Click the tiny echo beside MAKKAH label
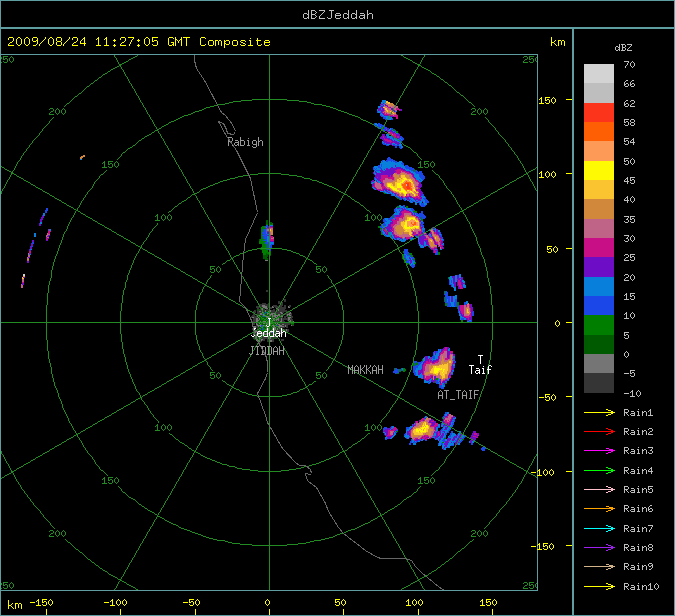The height and width of the screenshot is (616, 675). click(399, 370)
